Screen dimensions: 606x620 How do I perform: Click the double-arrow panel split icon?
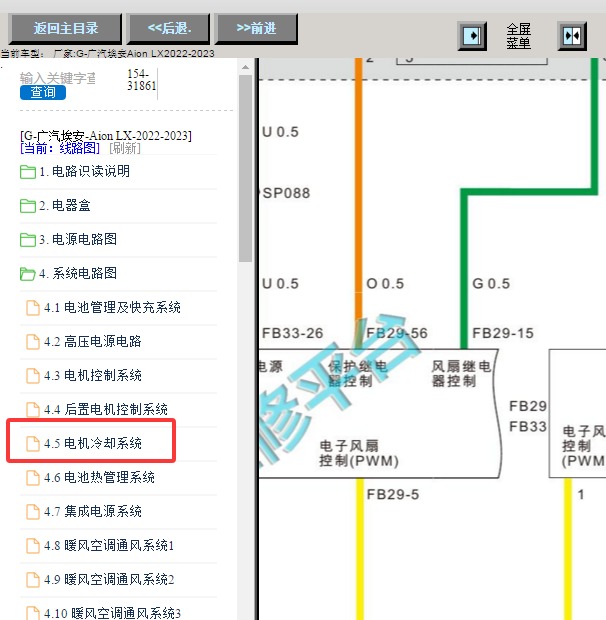(x=572, y=36)
